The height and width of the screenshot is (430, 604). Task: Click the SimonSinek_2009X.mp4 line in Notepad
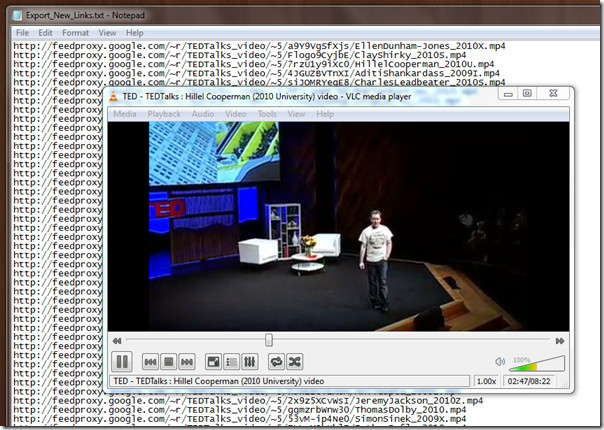pyautogui.click(x=239, y=419)
